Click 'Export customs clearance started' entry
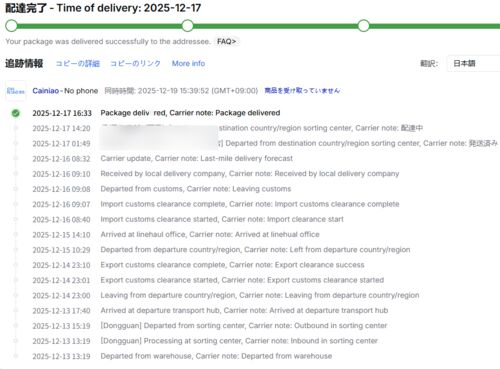Viewport: 500px width, 369px height. (x=242, y=280)
